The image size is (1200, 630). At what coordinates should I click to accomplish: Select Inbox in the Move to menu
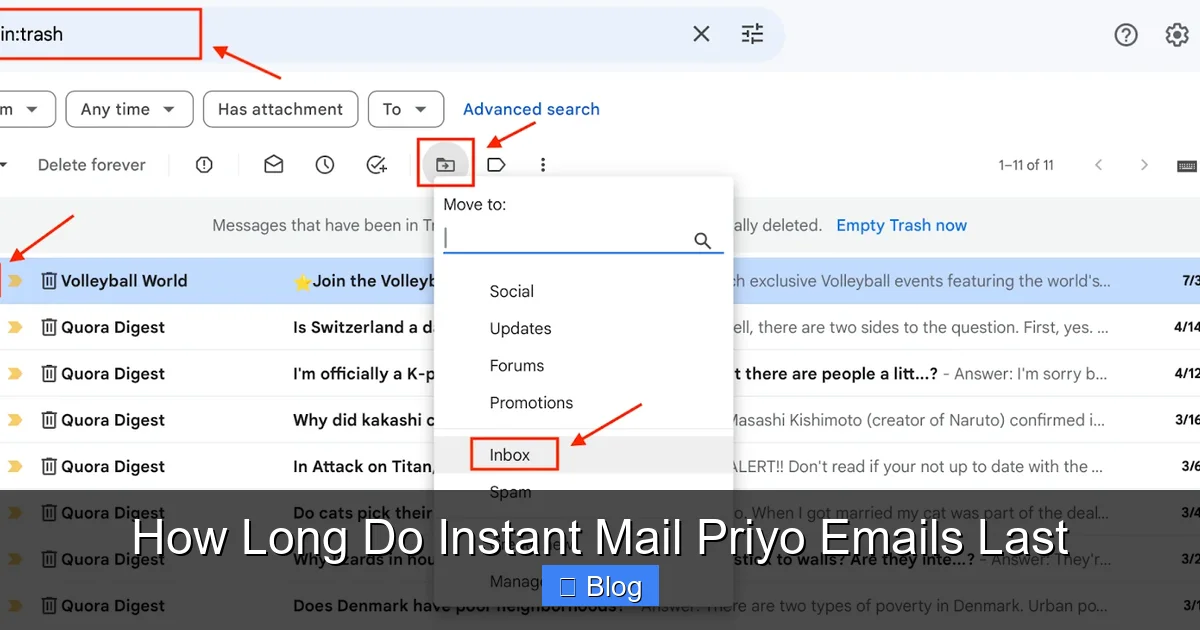click(x=511, y=454)
